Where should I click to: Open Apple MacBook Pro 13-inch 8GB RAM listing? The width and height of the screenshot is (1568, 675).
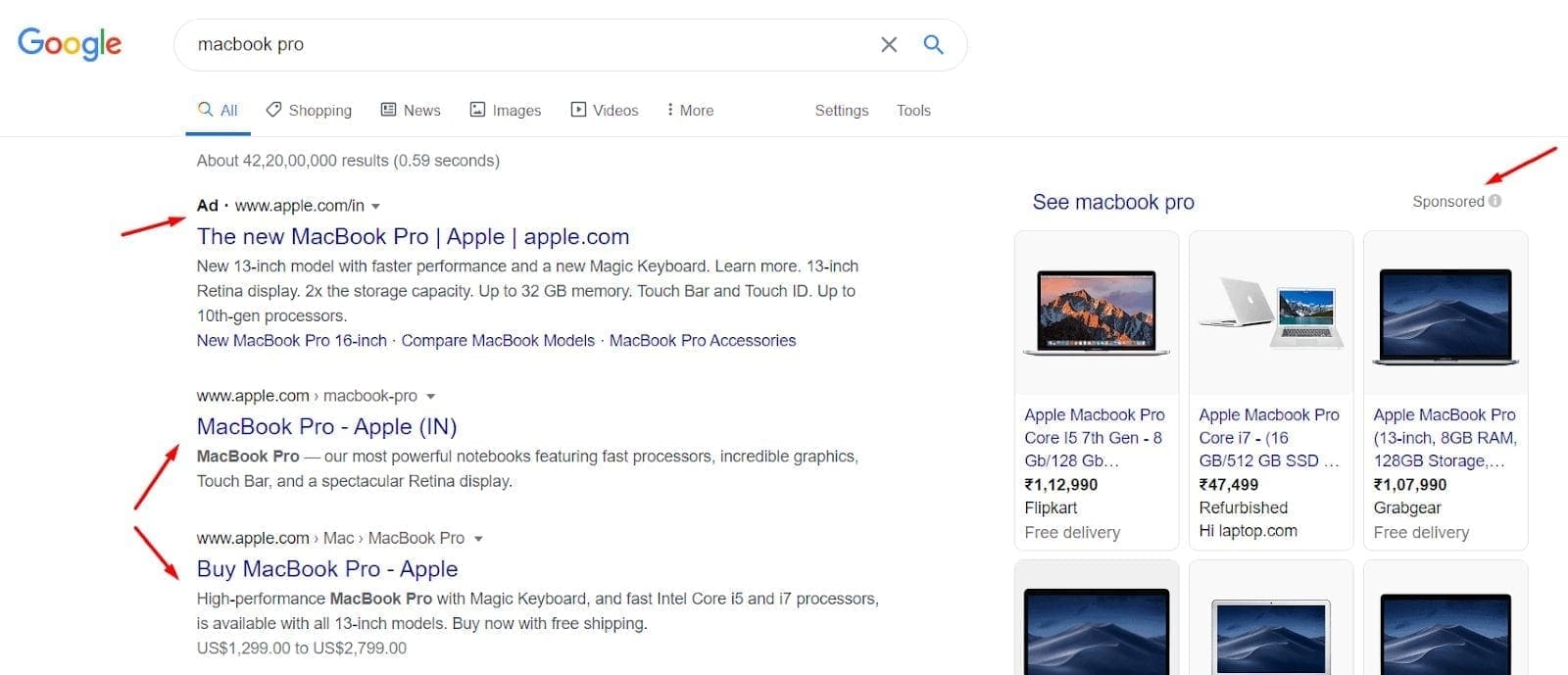point(1445,438)
